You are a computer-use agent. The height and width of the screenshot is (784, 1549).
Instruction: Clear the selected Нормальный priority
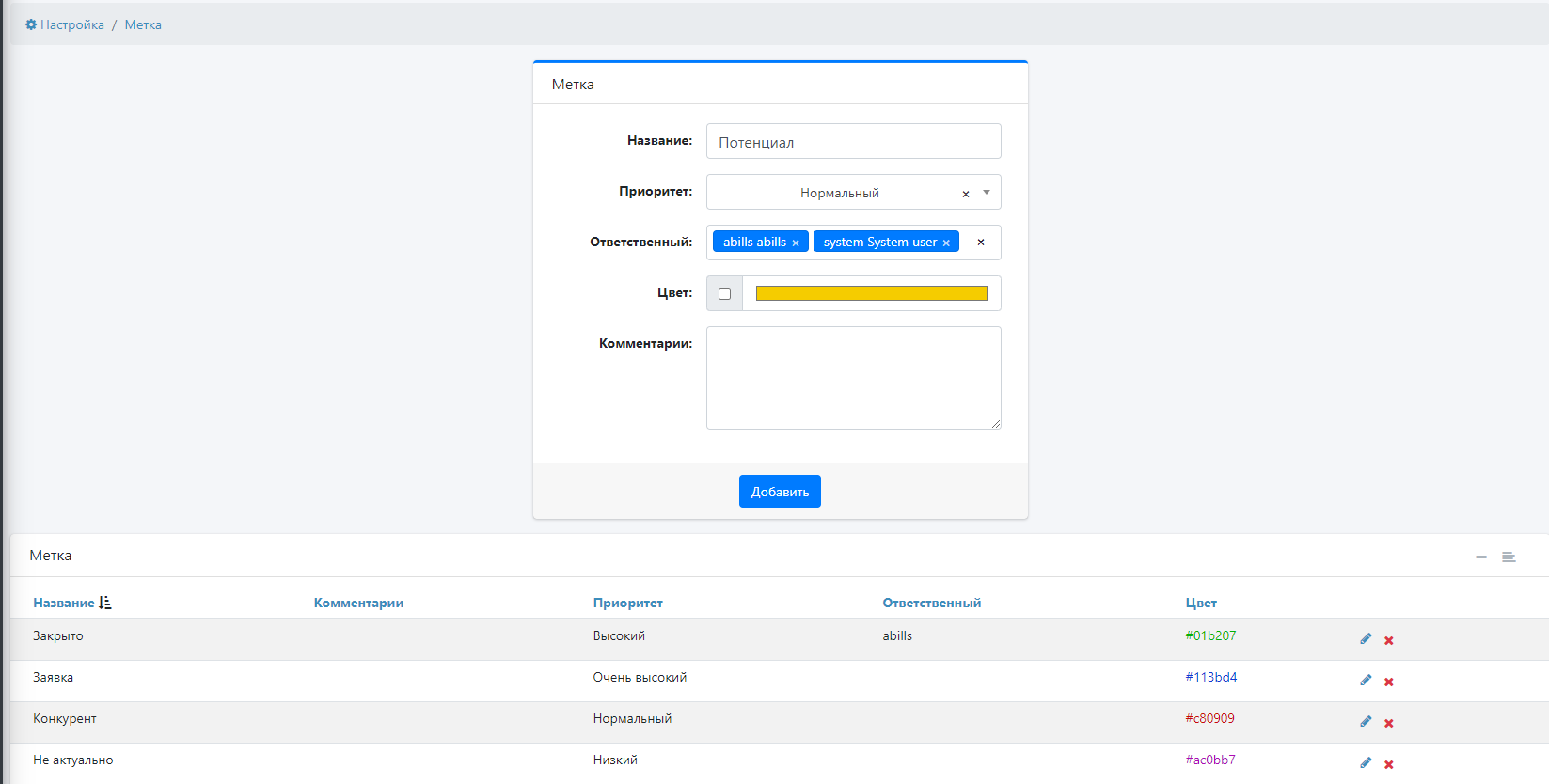[x=965, y=194]
